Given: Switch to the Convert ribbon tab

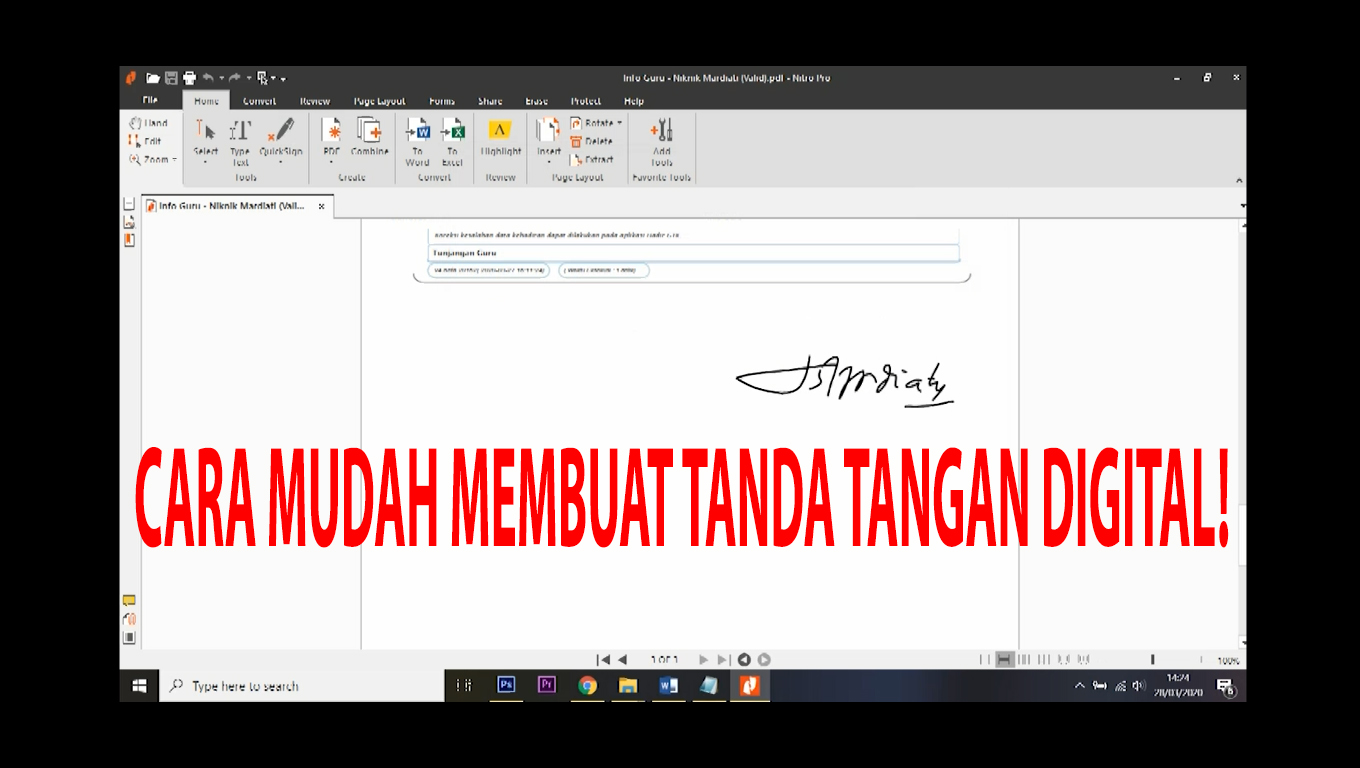Looking at the screenshot, I should coord(260,101).
